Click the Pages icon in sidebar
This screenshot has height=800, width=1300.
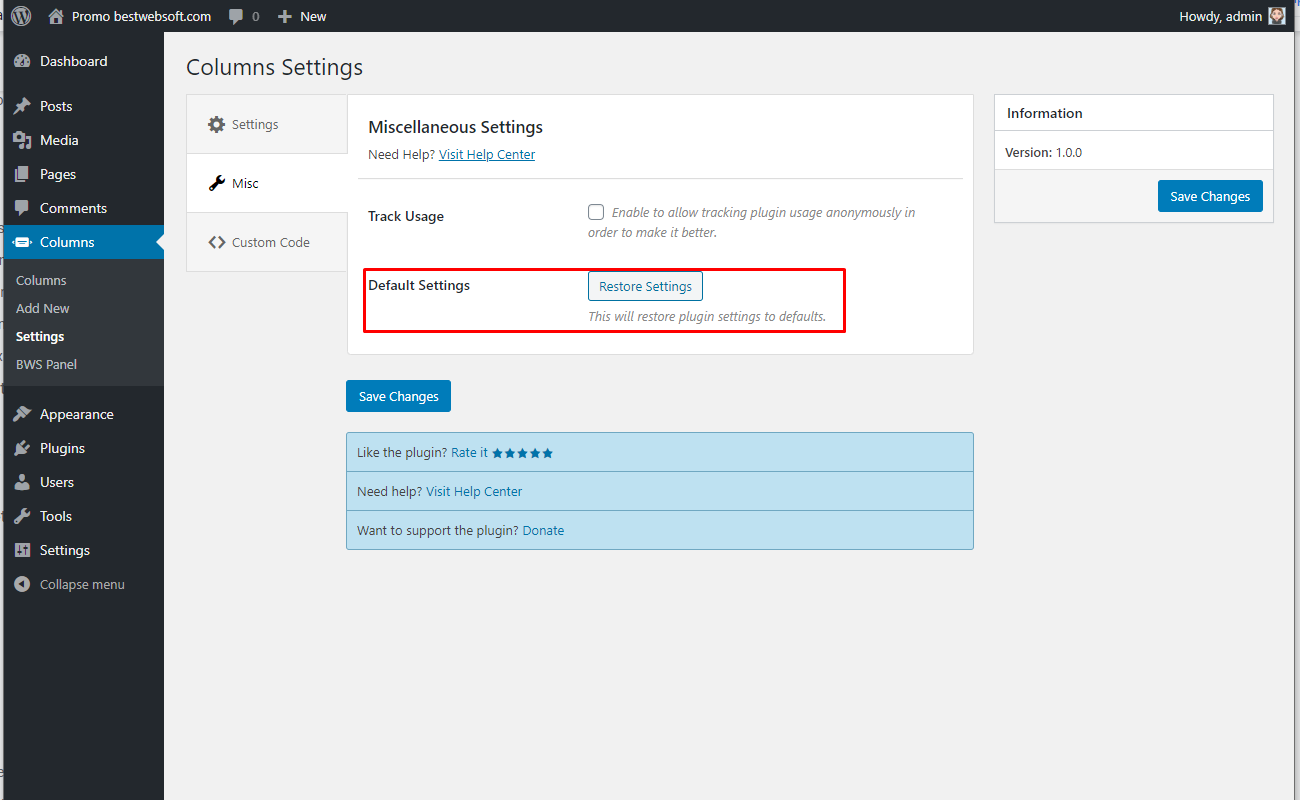click(22, 174)
